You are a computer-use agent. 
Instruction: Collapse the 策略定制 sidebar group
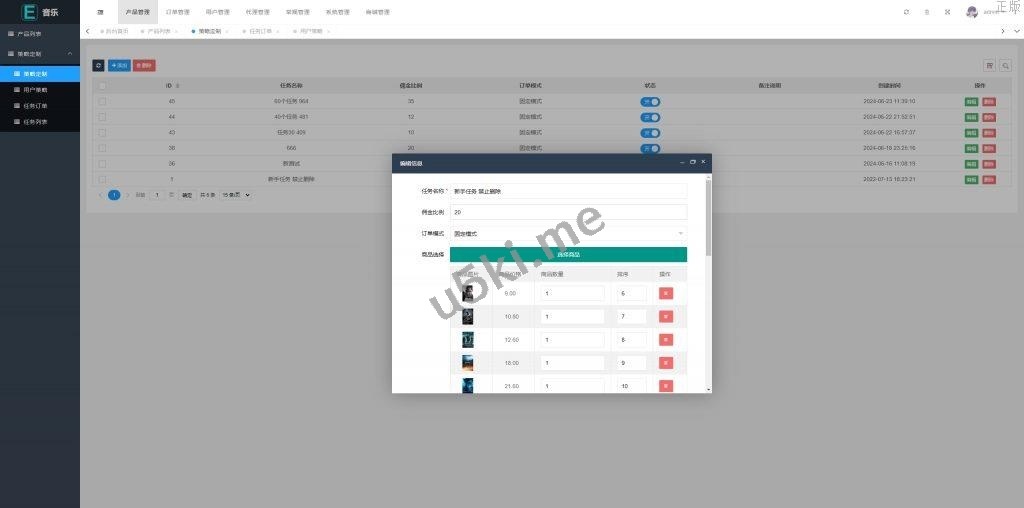tap(40, 53)
